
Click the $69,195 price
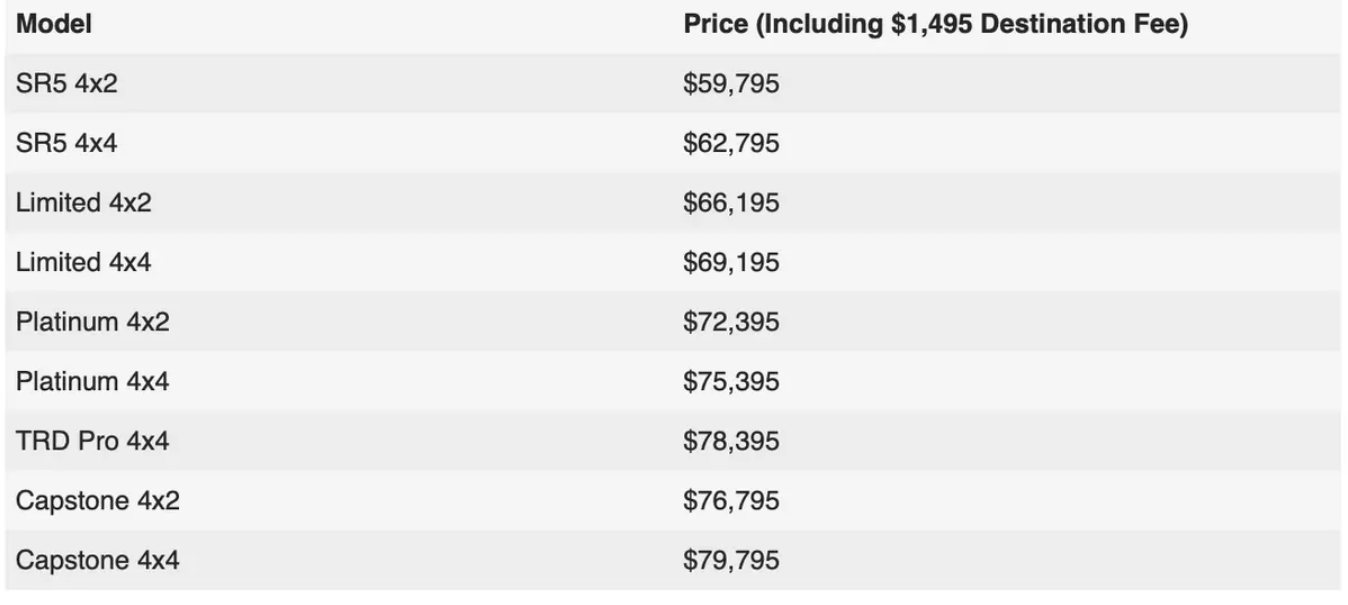[x=731, y=263]
